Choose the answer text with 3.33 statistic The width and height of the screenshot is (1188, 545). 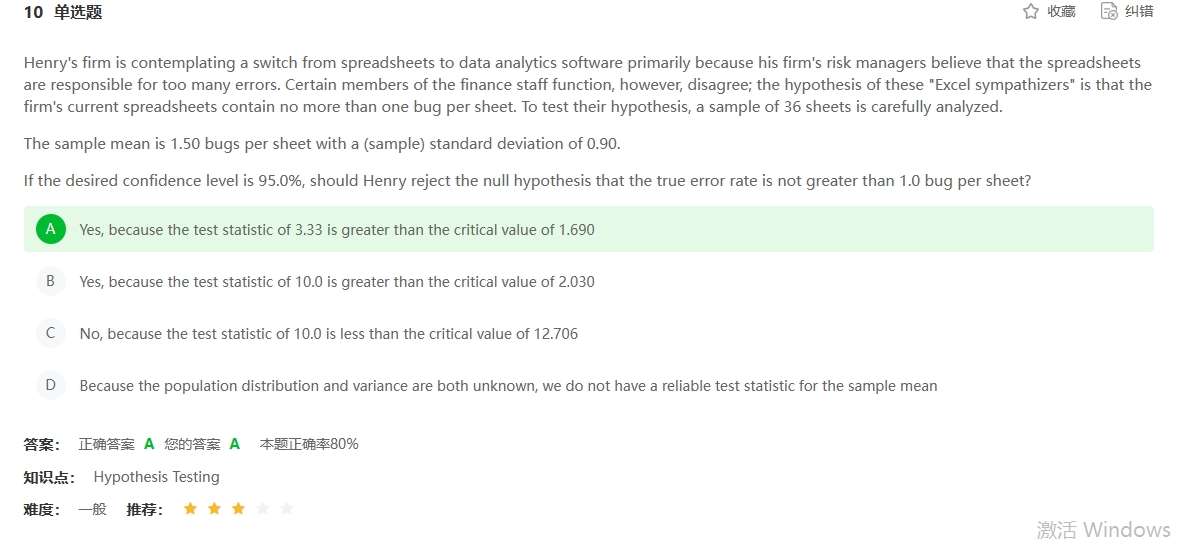[337, 230]
